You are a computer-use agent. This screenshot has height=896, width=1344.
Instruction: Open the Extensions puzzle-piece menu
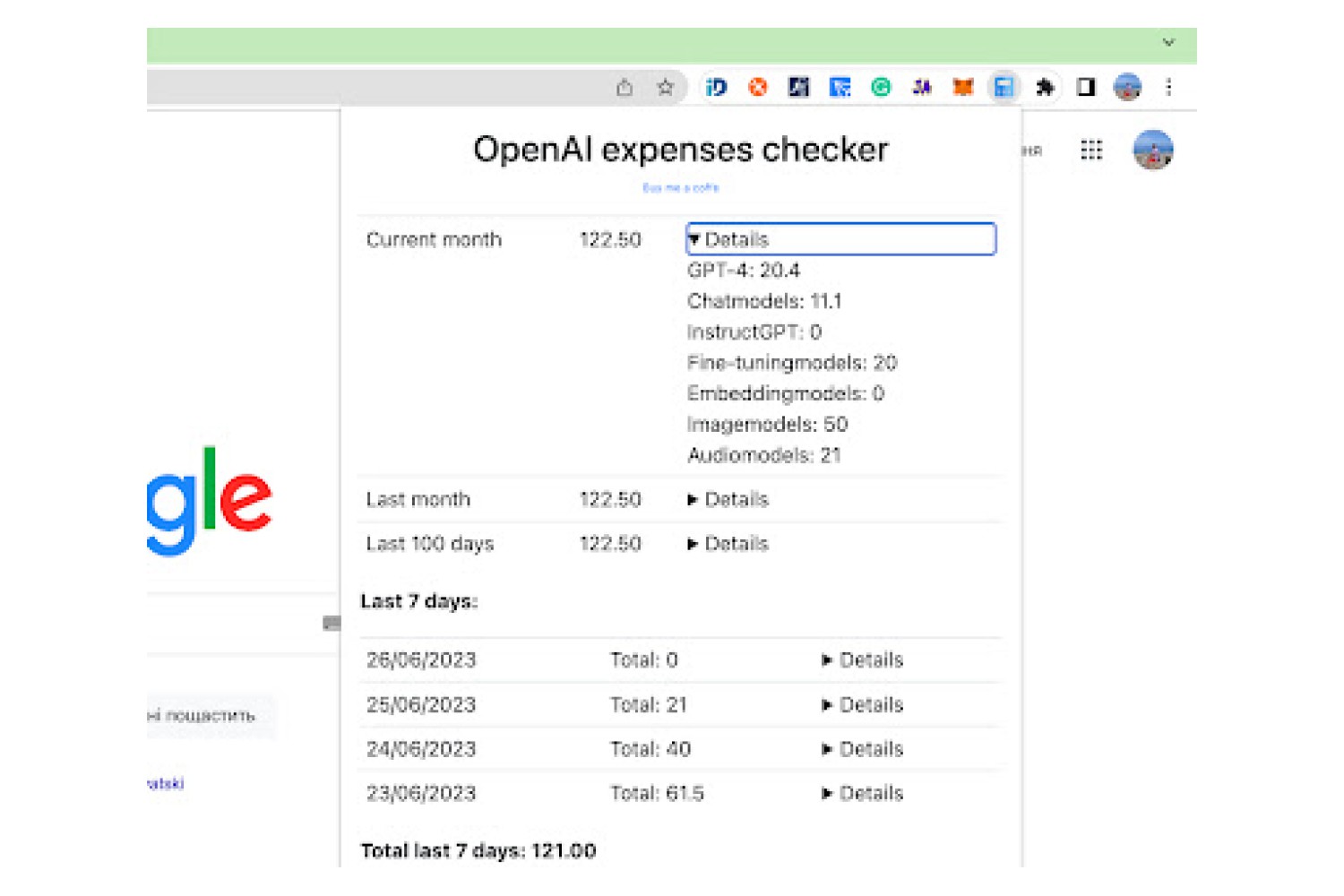1045,87
